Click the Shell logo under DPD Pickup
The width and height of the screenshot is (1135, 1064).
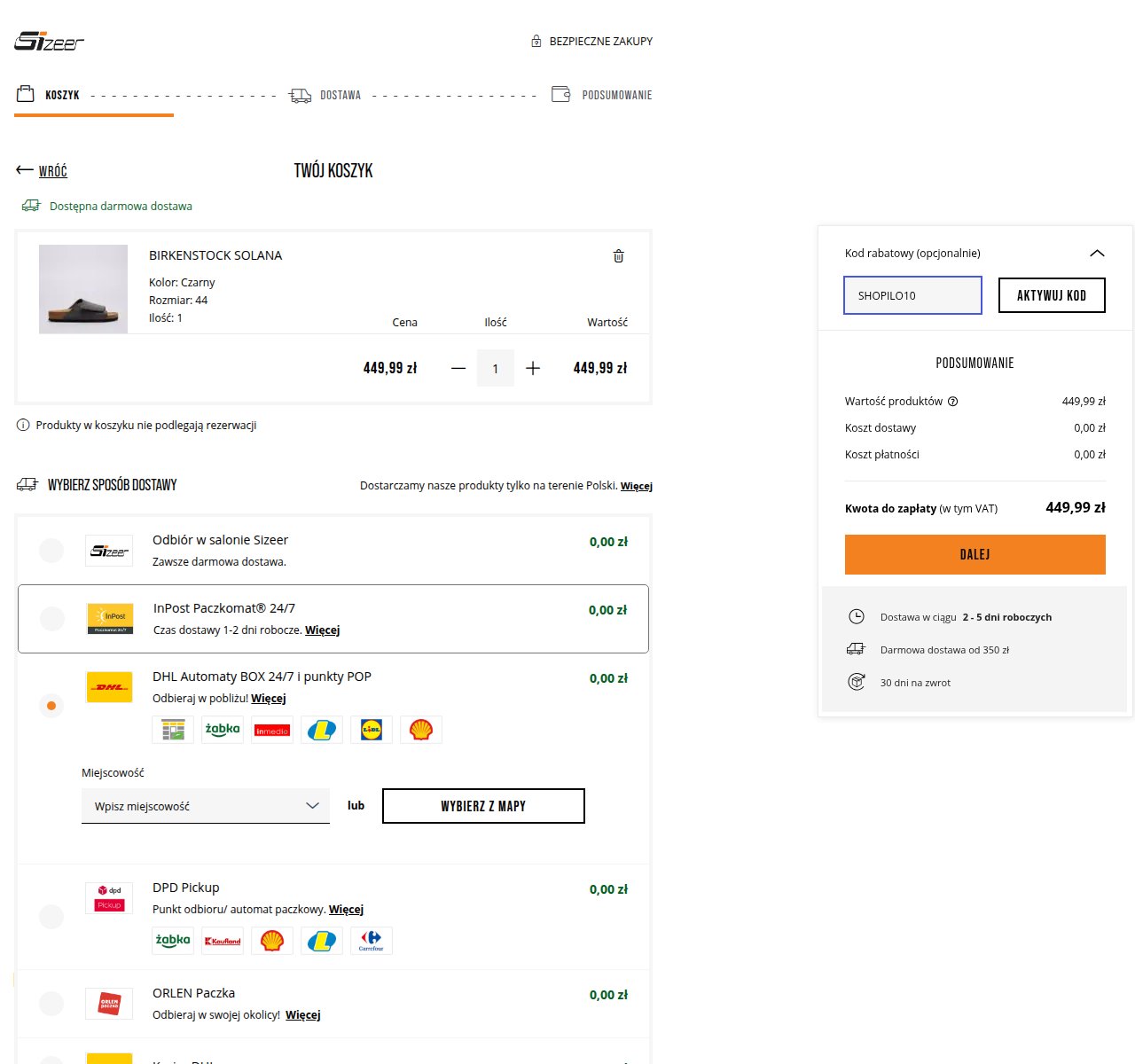pyautogui.click(x=272, y=941)
